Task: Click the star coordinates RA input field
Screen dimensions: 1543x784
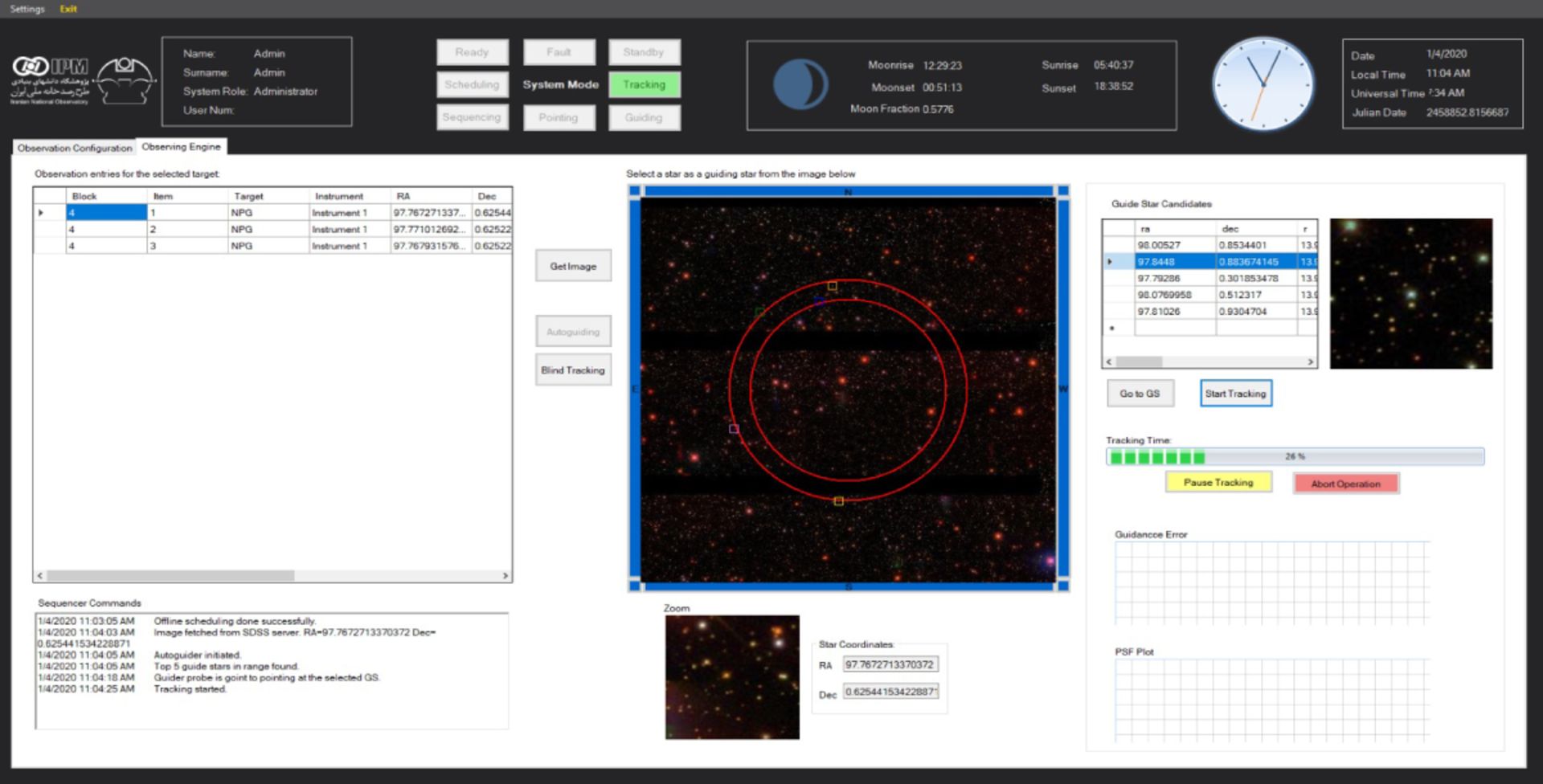Action: tap(890, 664)
